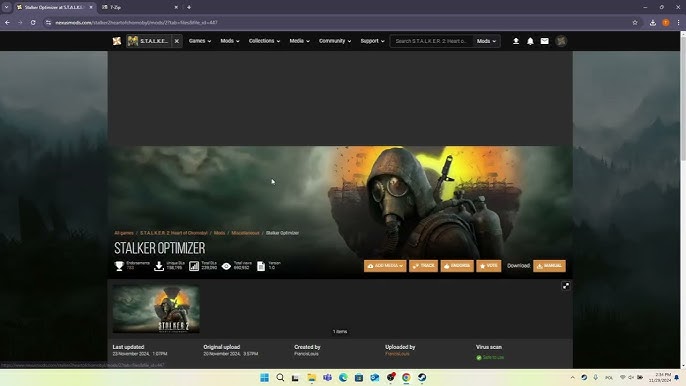This screenshot has height=386, width=686.
Task: Expand the Mods navigation menu
Action: [x=230, y=41]
